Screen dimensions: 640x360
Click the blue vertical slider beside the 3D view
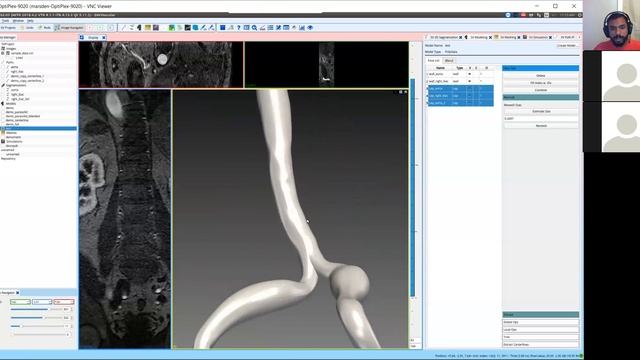click(413, 188)
